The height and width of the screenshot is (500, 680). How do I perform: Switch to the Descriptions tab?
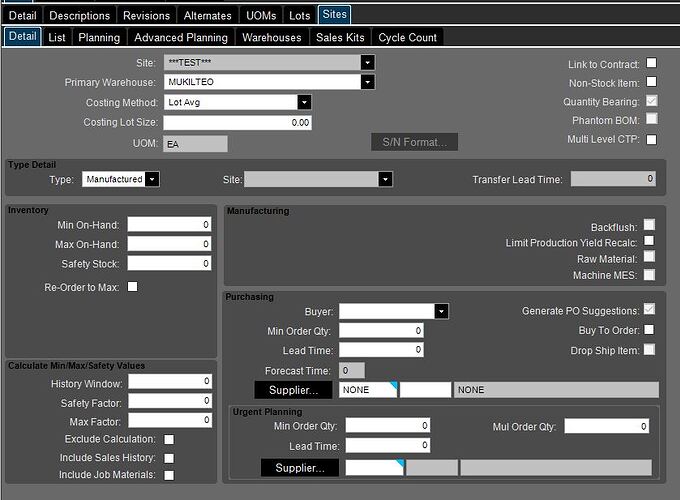(x=79, y=16)
